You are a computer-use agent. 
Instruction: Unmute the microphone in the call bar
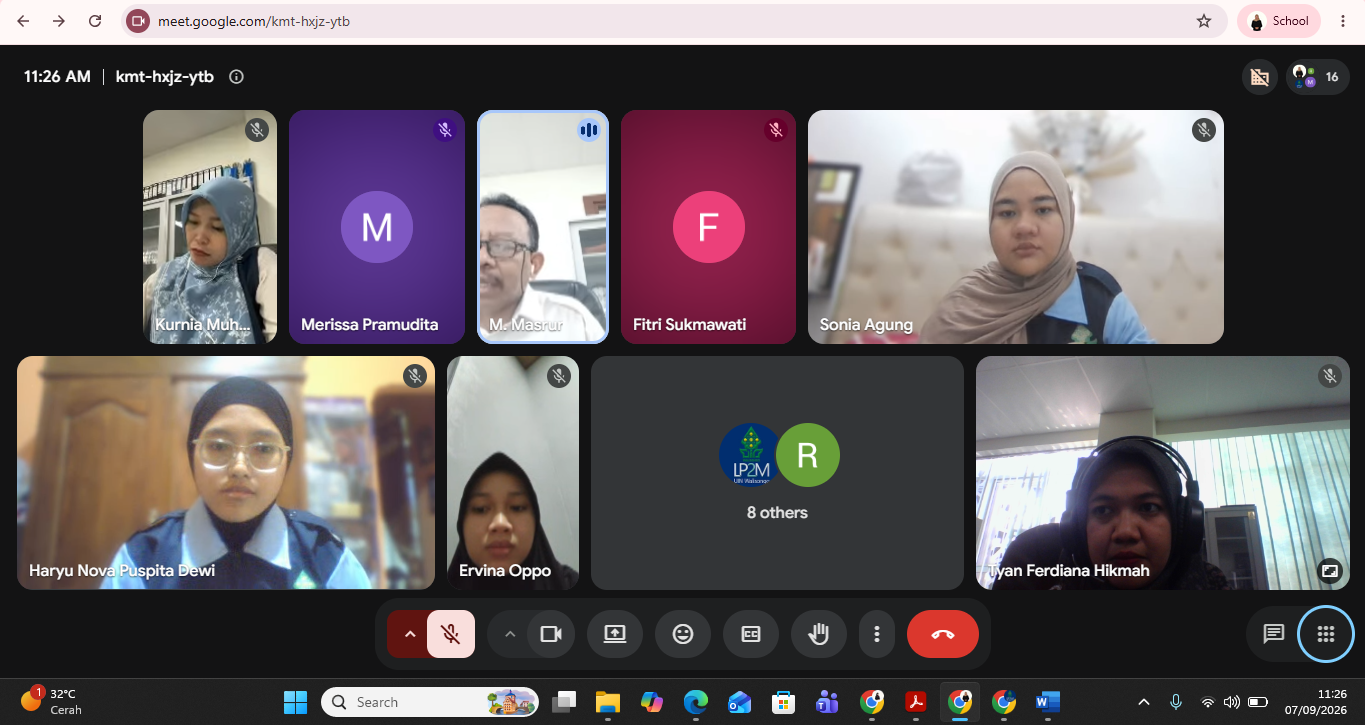pyautogui.click(x=451, y=634)
